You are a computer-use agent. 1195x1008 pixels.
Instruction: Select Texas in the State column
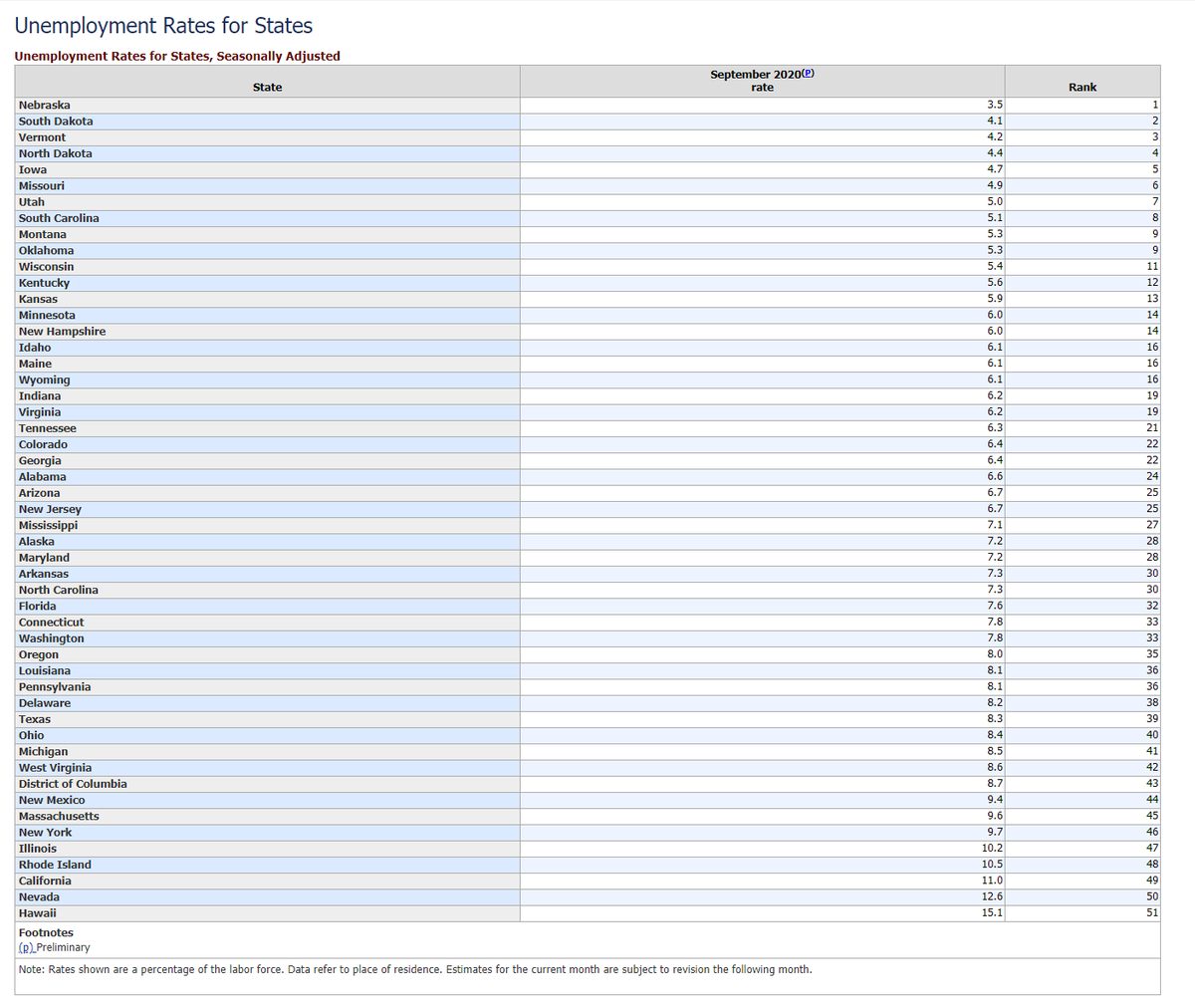35,719
